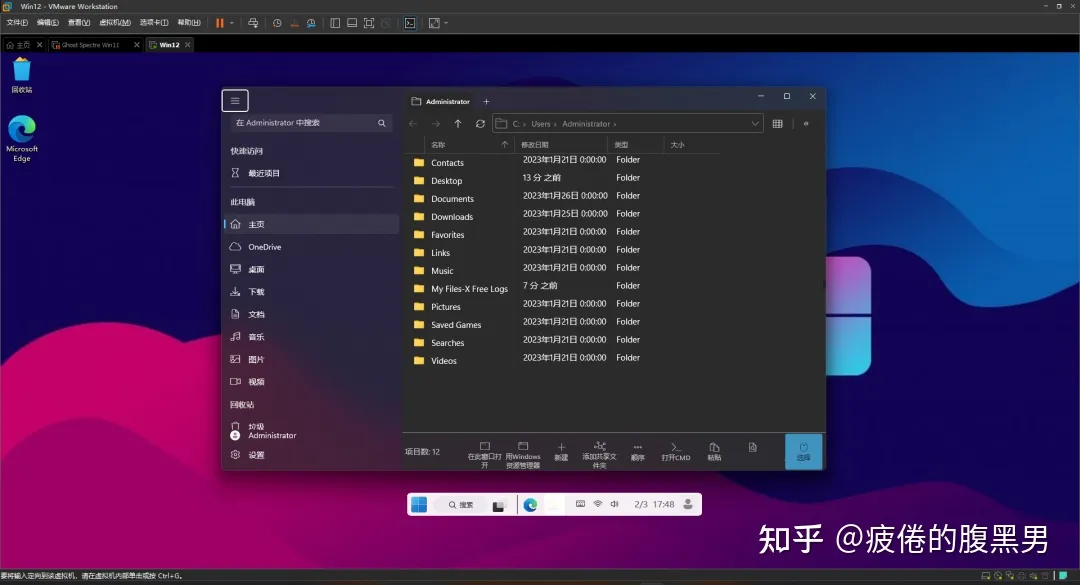Take a VM snapshot
Viewport: 1080px width, 585px height.
click(277, 23)
